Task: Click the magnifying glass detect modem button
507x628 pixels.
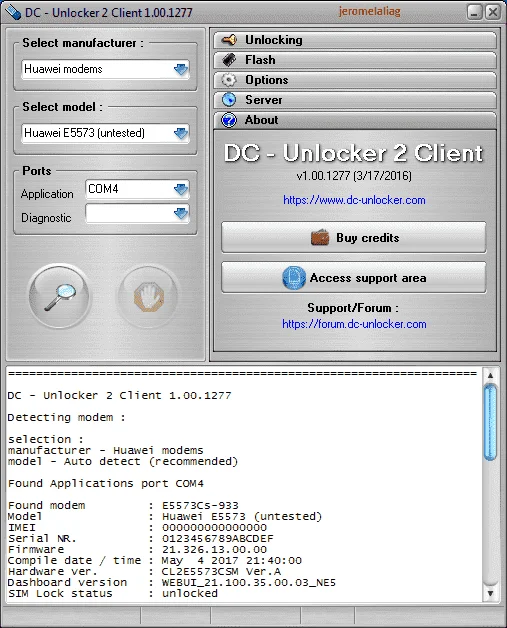Action: coord(60,297)
